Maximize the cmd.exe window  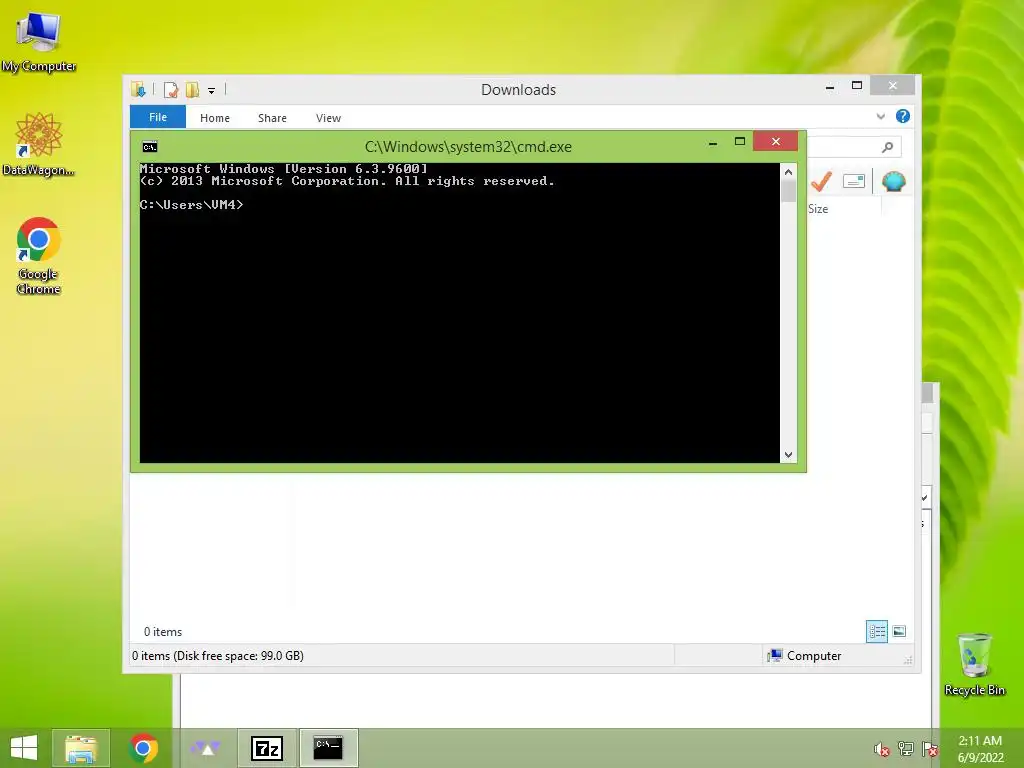(740, 142)
